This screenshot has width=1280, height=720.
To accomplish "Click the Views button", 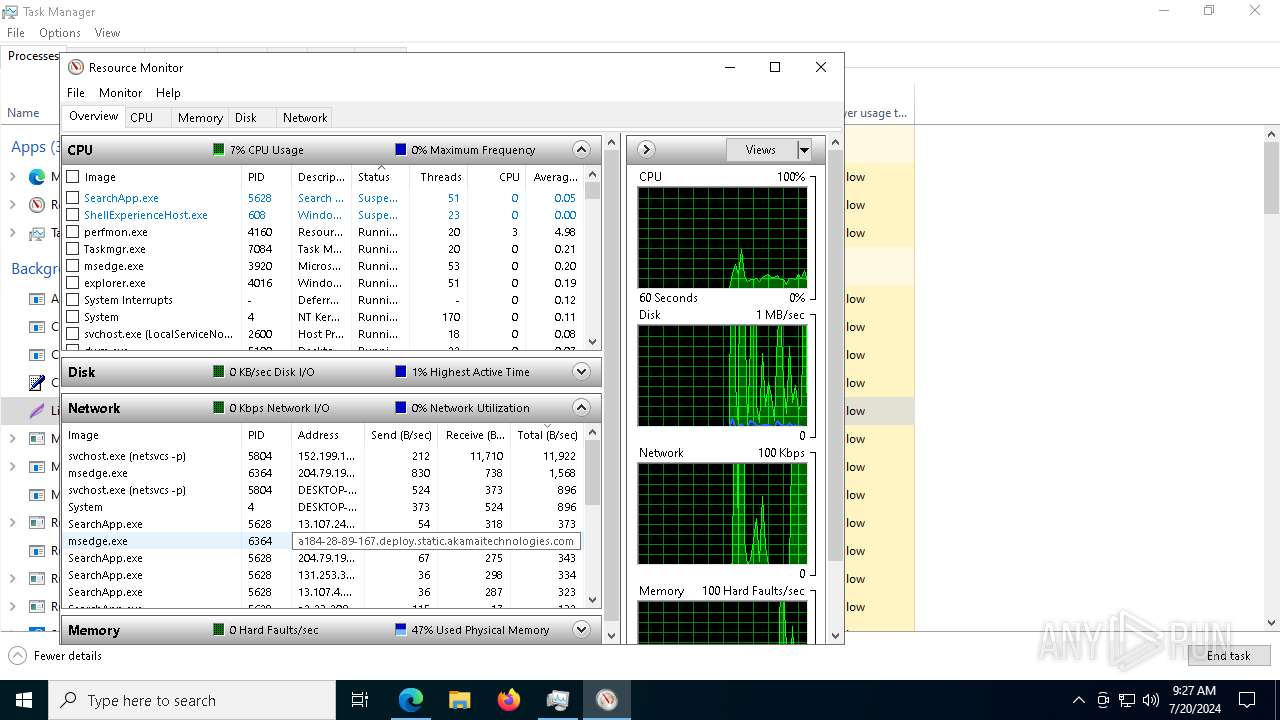I will pyautogui.click(x=761, y=150).
